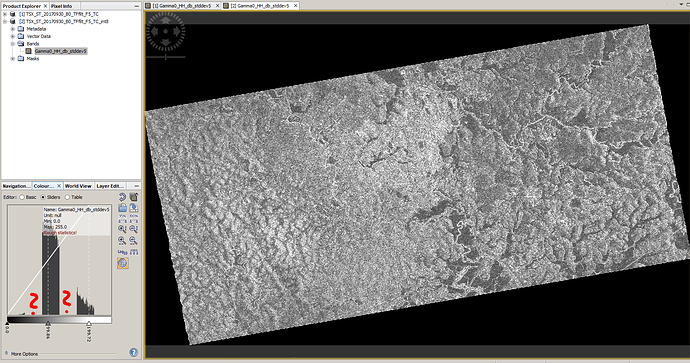Switch to Navigation tab
Screen dimensions: 690x363
point(16,186)
